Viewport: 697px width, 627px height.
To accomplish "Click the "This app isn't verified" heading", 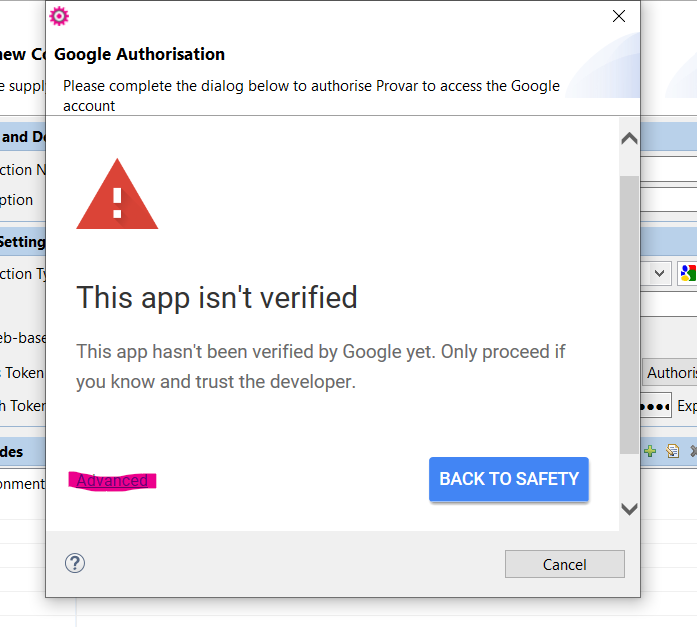I will point(217,297).
